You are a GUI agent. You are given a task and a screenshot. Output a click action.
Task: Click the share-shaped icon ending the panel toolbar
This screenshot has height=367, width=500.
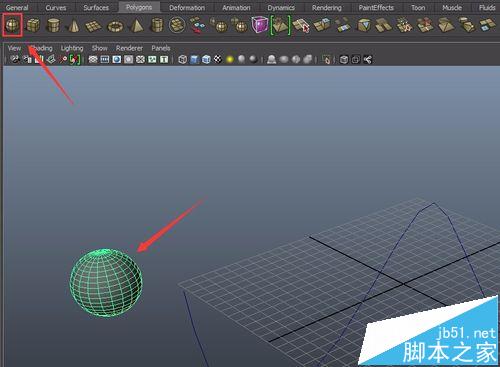point(368,60)
